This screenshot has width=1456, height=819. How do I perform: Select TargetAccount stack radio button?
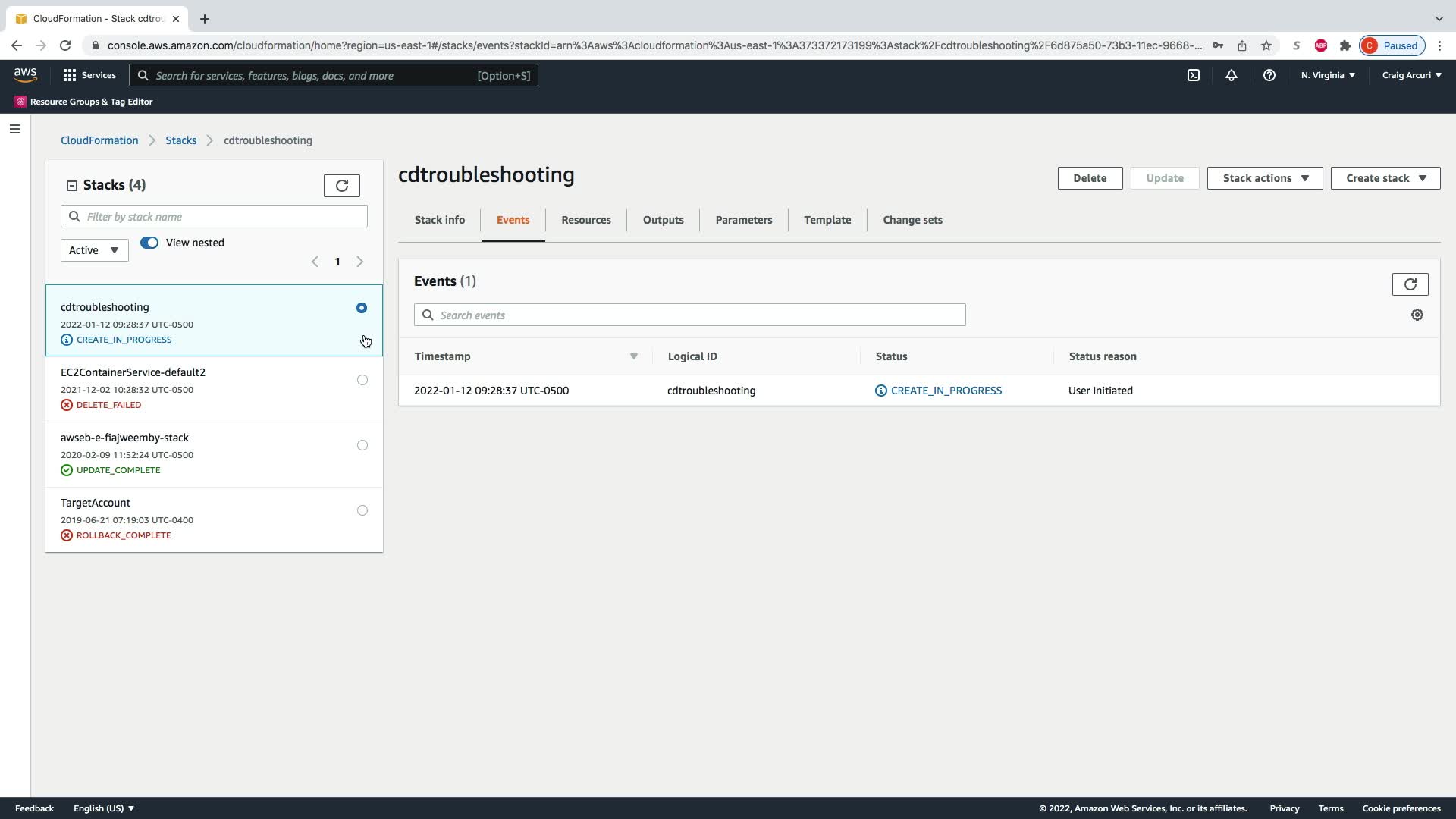pos(362,510)
